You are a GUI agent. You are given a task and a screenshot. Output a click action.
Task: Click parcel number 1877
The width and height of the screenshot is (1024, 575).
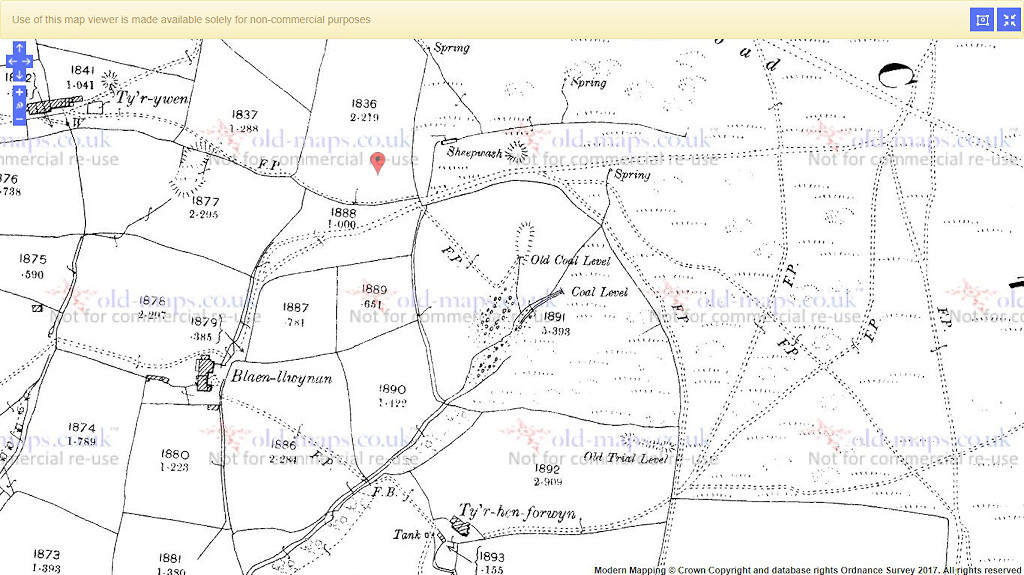click(205, 201)
